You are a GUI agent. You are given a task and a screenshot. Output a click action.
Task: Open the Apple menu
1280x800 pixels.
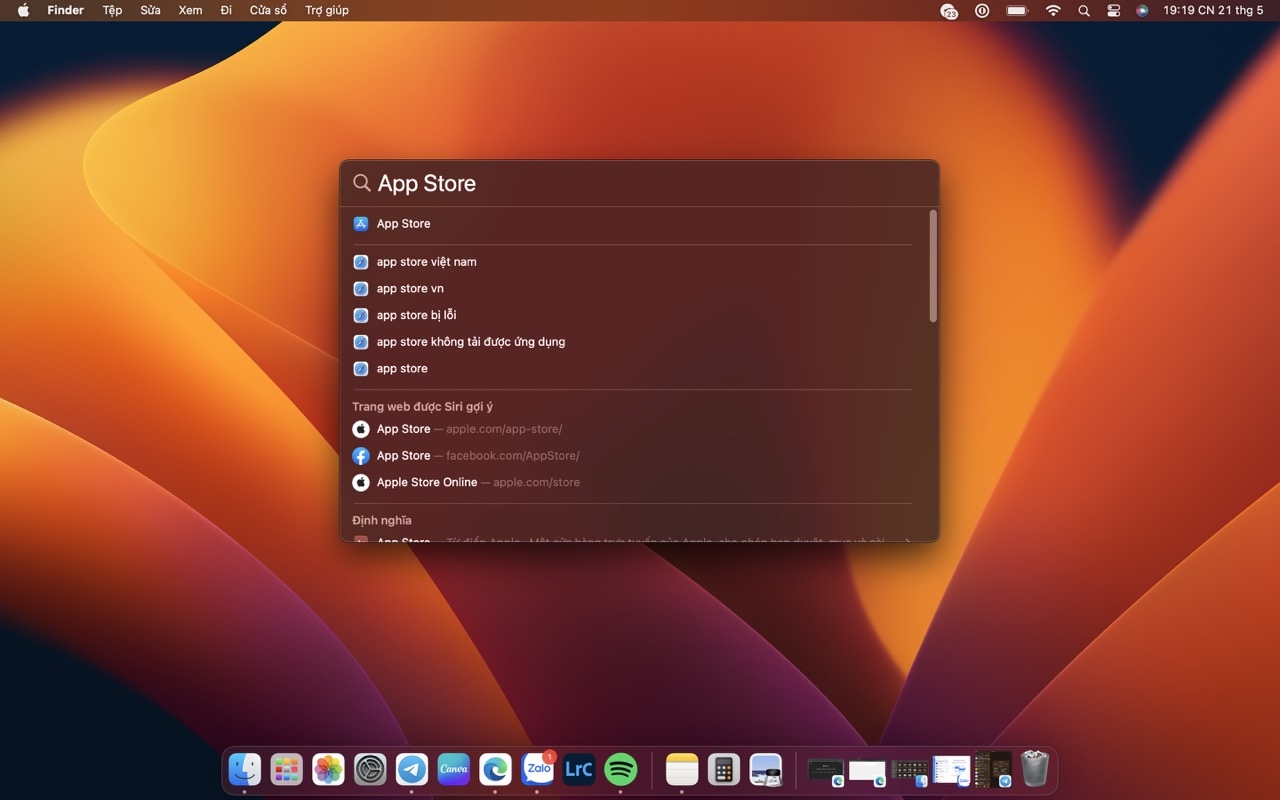click(23, 10)
